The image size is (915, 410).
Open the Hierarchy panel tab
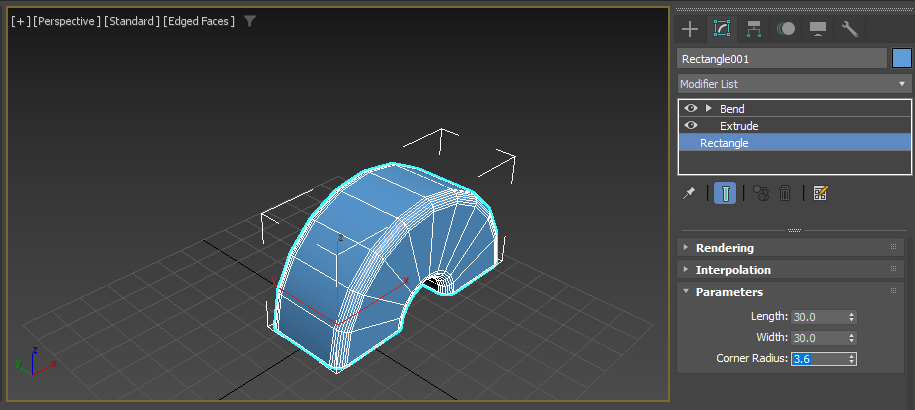point(753,28)
